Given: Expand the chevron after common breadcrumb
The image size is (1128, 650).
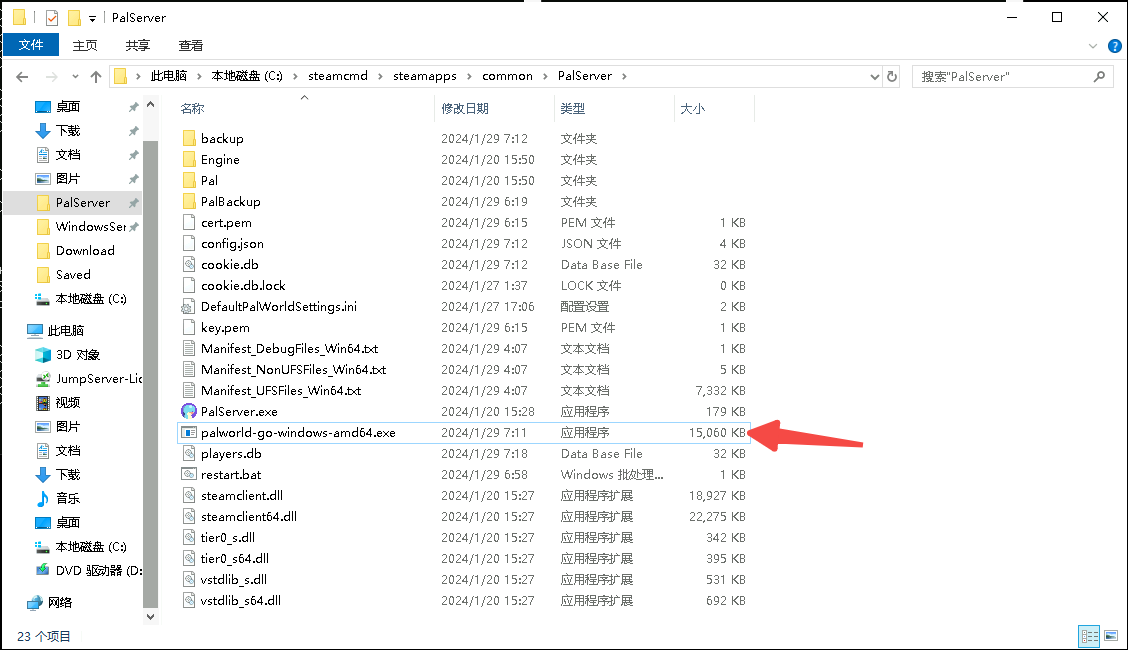Looking at the screenshot, I should 545,76.
